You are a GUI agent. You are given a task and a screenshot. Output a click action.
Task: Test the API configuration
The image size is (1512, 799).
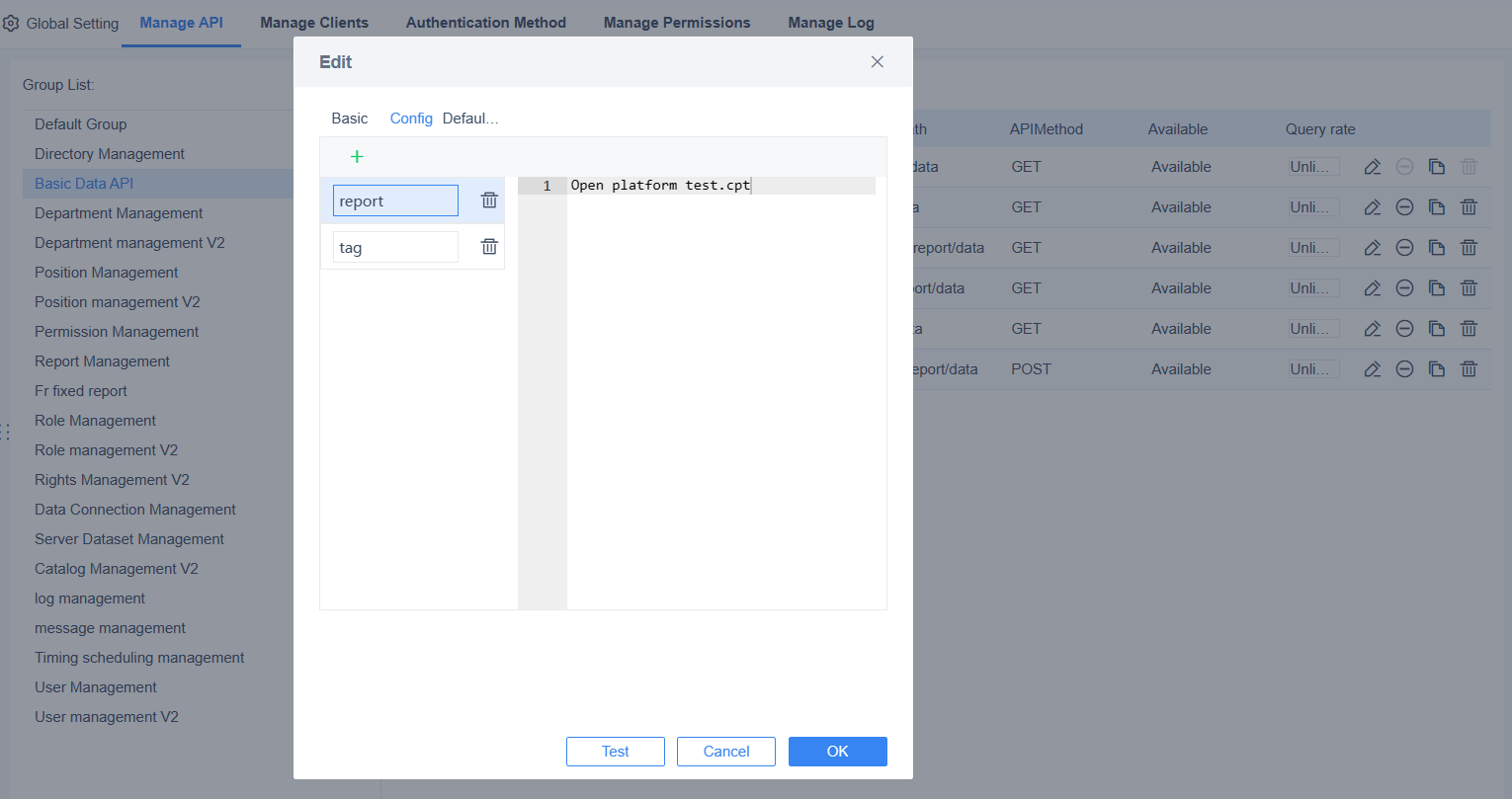point(615,751)
